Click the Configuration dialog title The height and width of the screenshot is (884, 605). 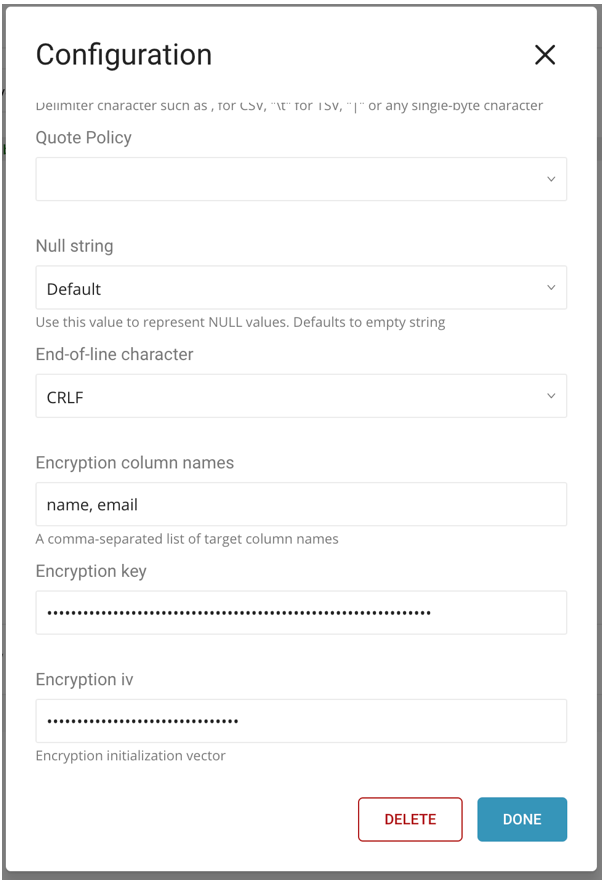124,55
